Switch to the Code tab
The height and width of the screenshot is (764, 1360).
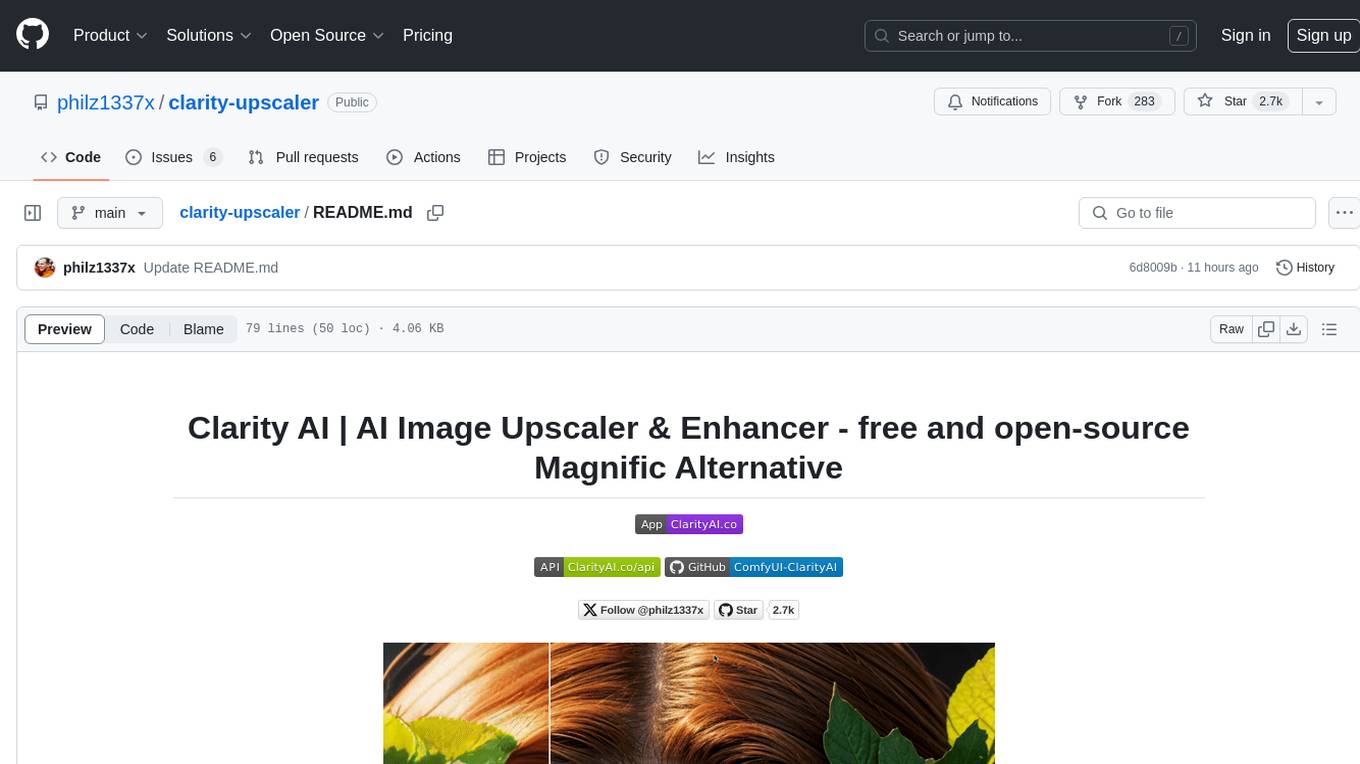pyautogui.click(x=70, y=157)
